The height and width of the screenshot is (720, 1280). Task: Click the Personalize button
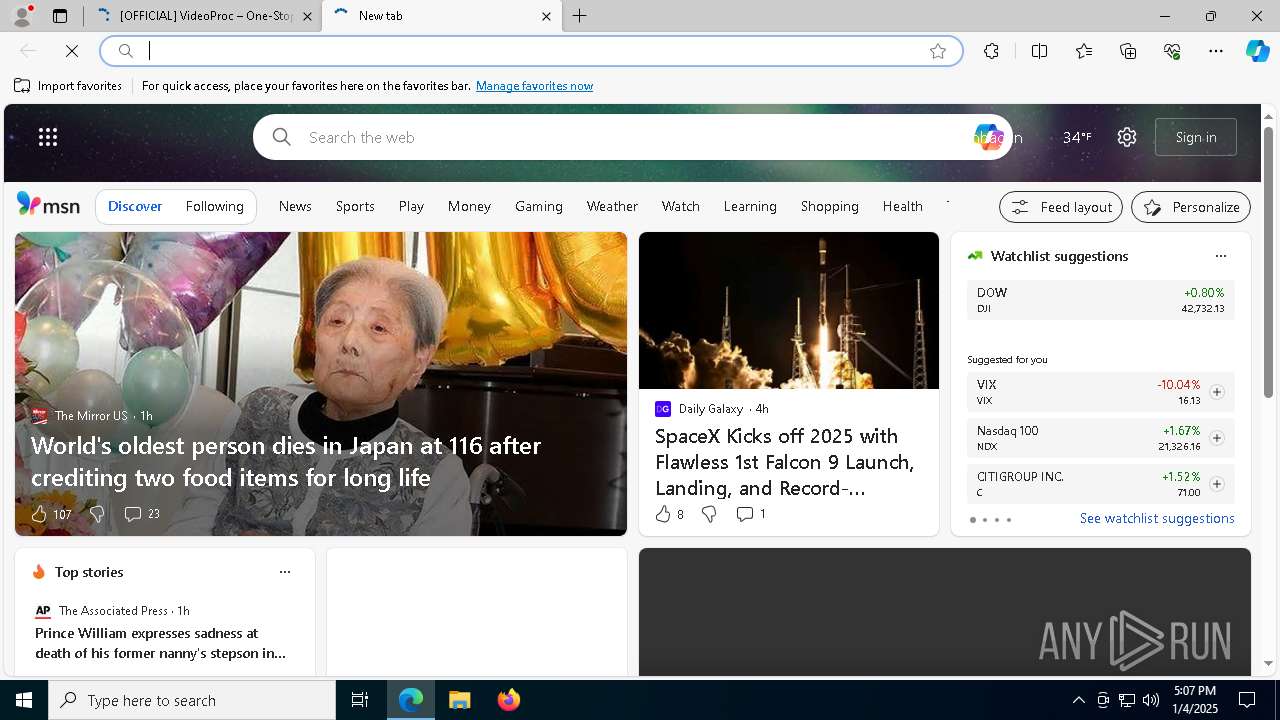[x=1191, y=207]
